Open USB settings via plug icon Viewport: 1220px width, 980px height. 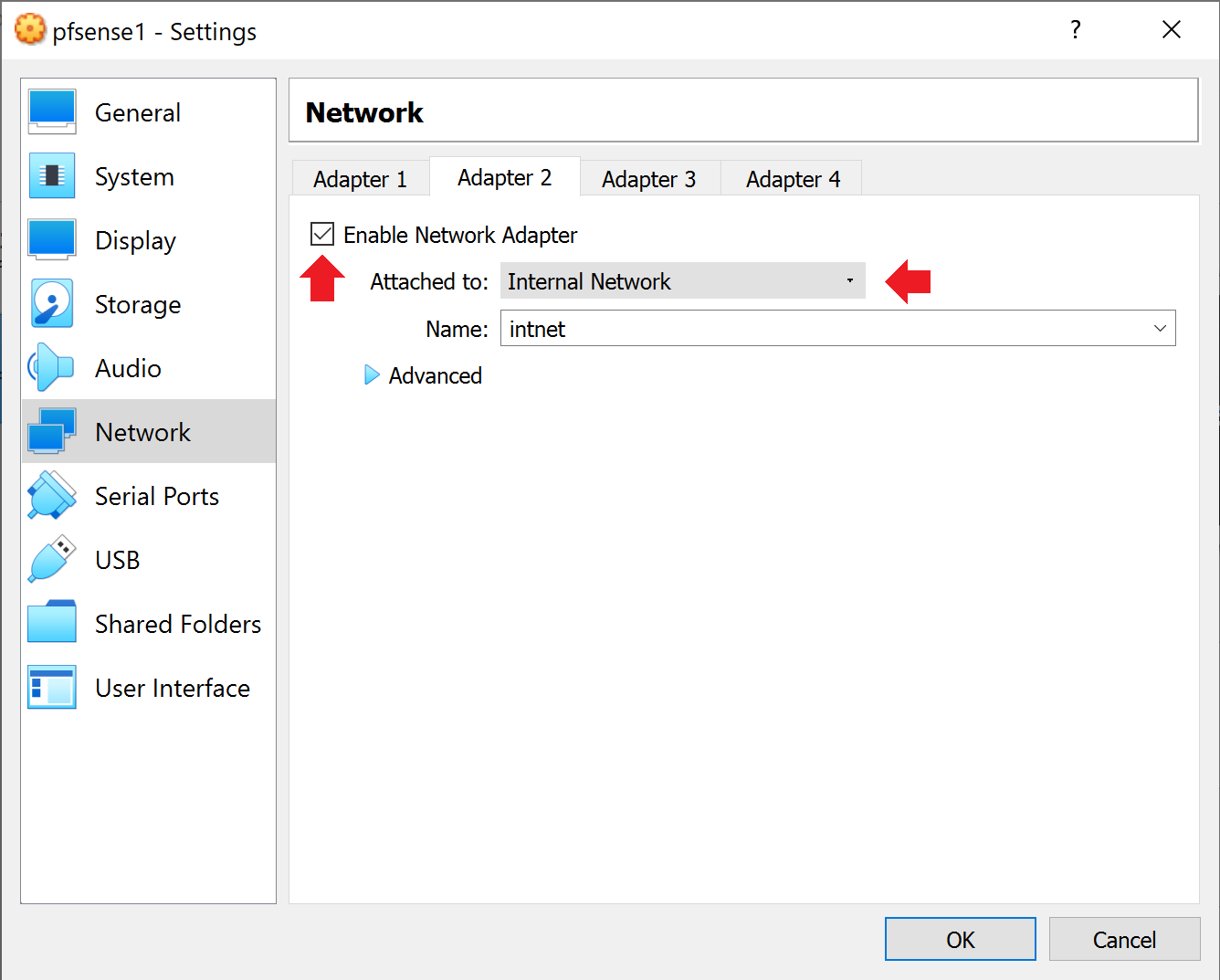pos(52,560)
